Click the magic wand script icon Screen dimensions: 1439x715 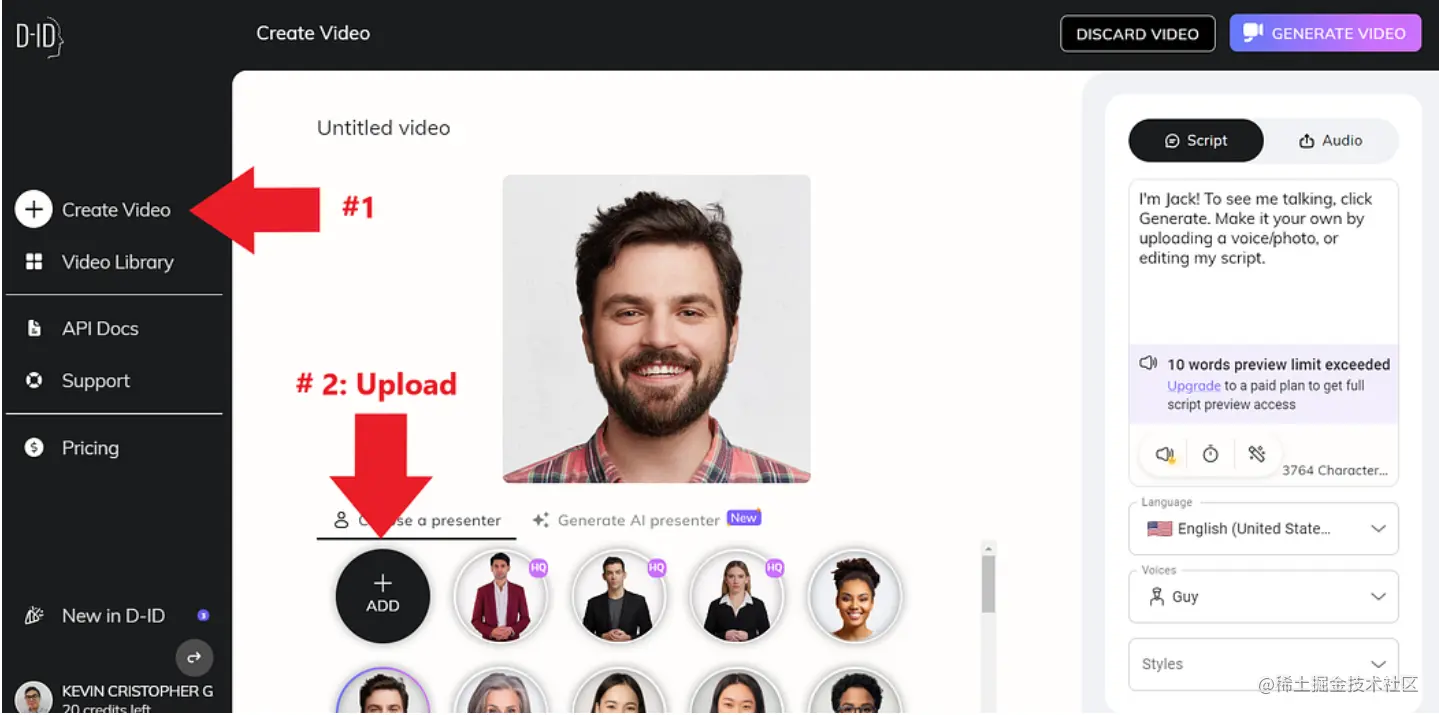click(x=1257, y=454)
